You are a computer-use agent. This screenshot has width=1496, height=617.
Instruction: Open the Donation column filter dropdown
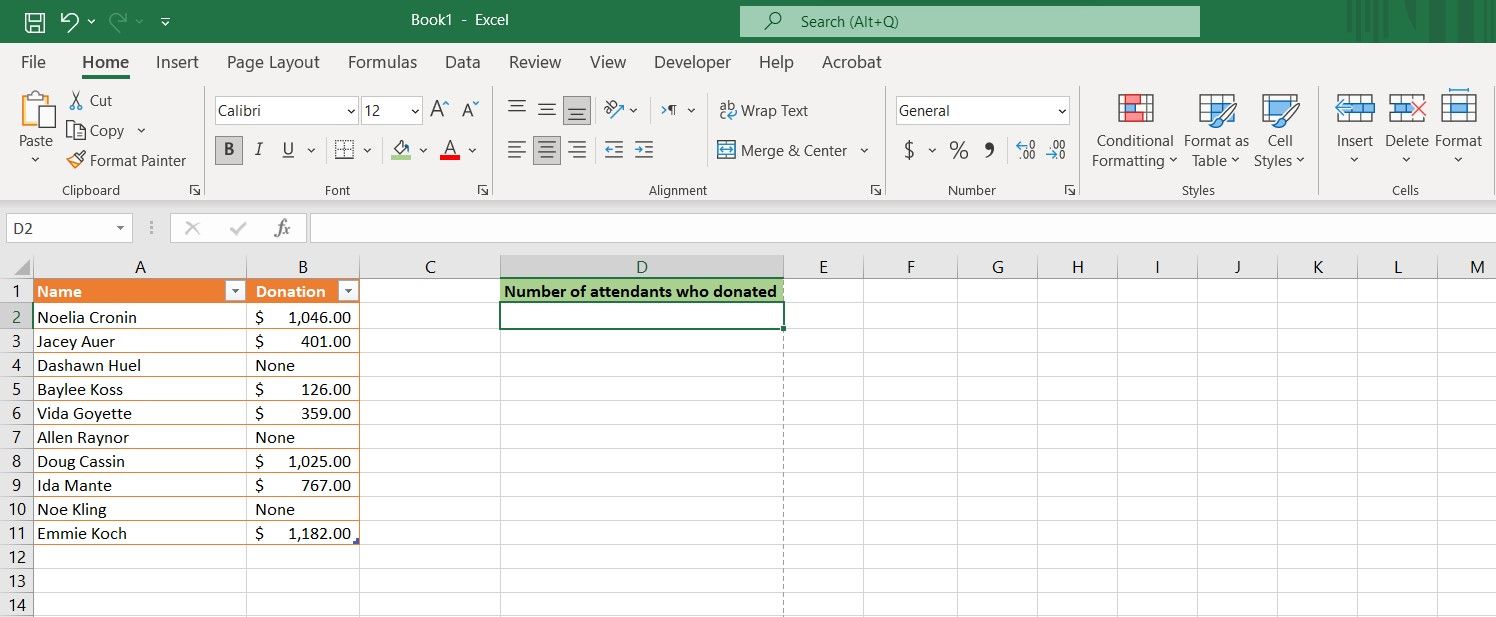pos(348,291)
